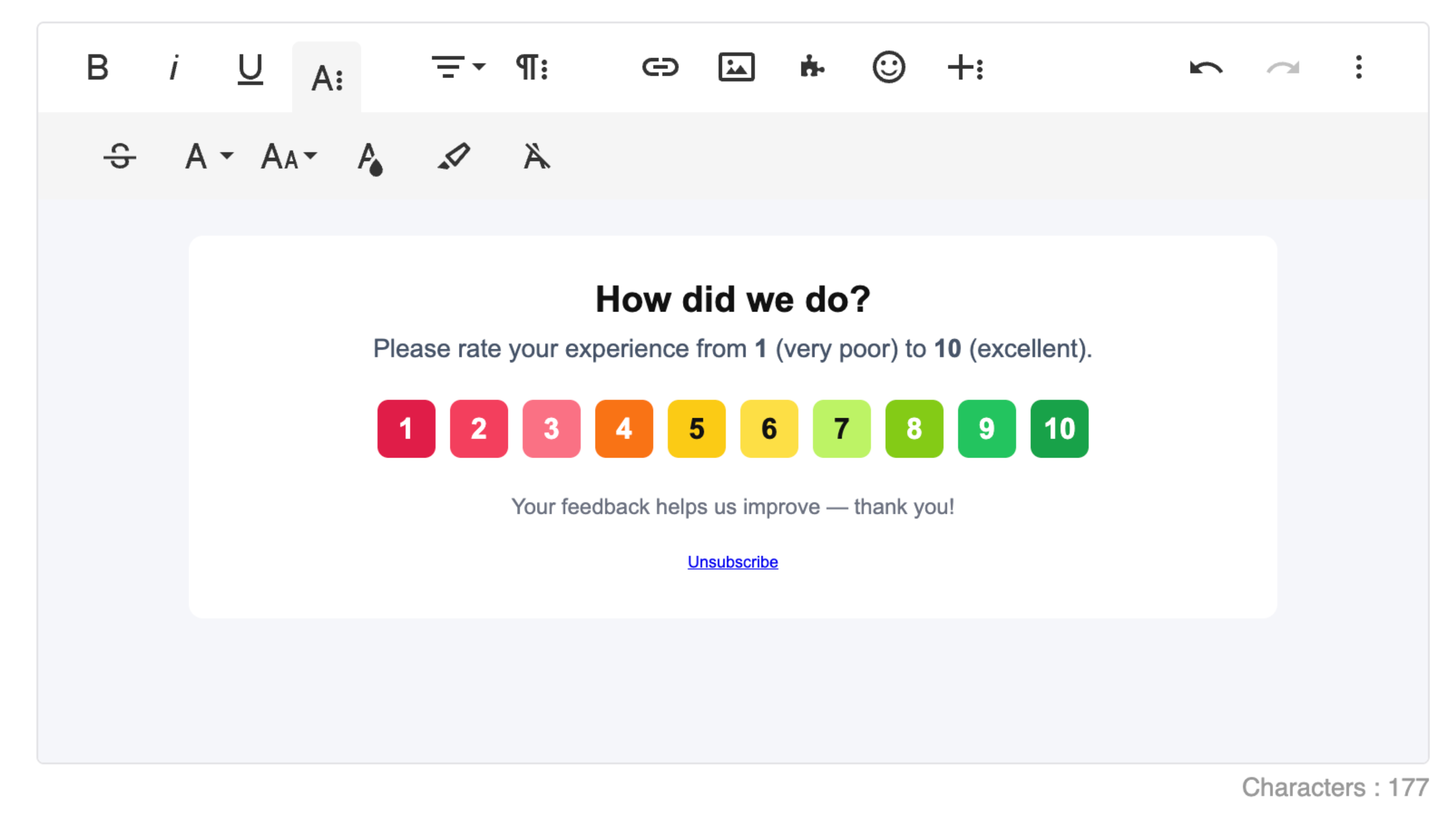Open the Font Size dropdown
This screenshot has width=1456, height=819.
tap(289, 156)
